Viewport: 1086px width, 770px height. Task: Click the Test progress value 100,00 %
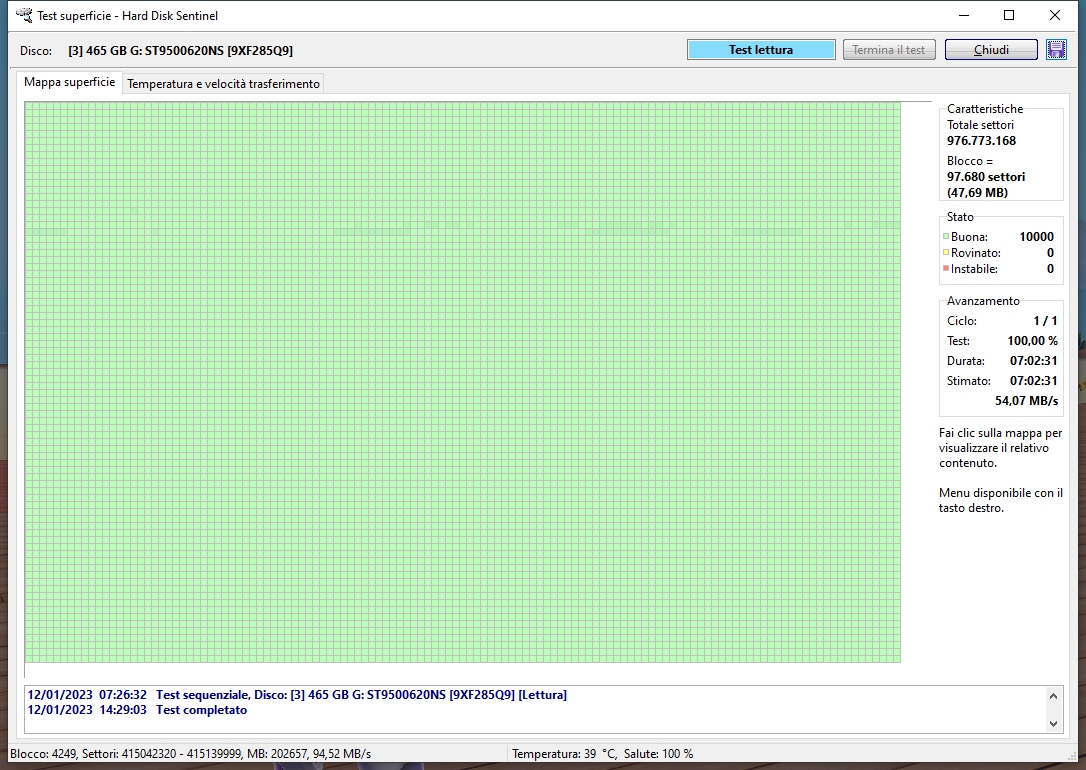click(x=1033, y=341)
